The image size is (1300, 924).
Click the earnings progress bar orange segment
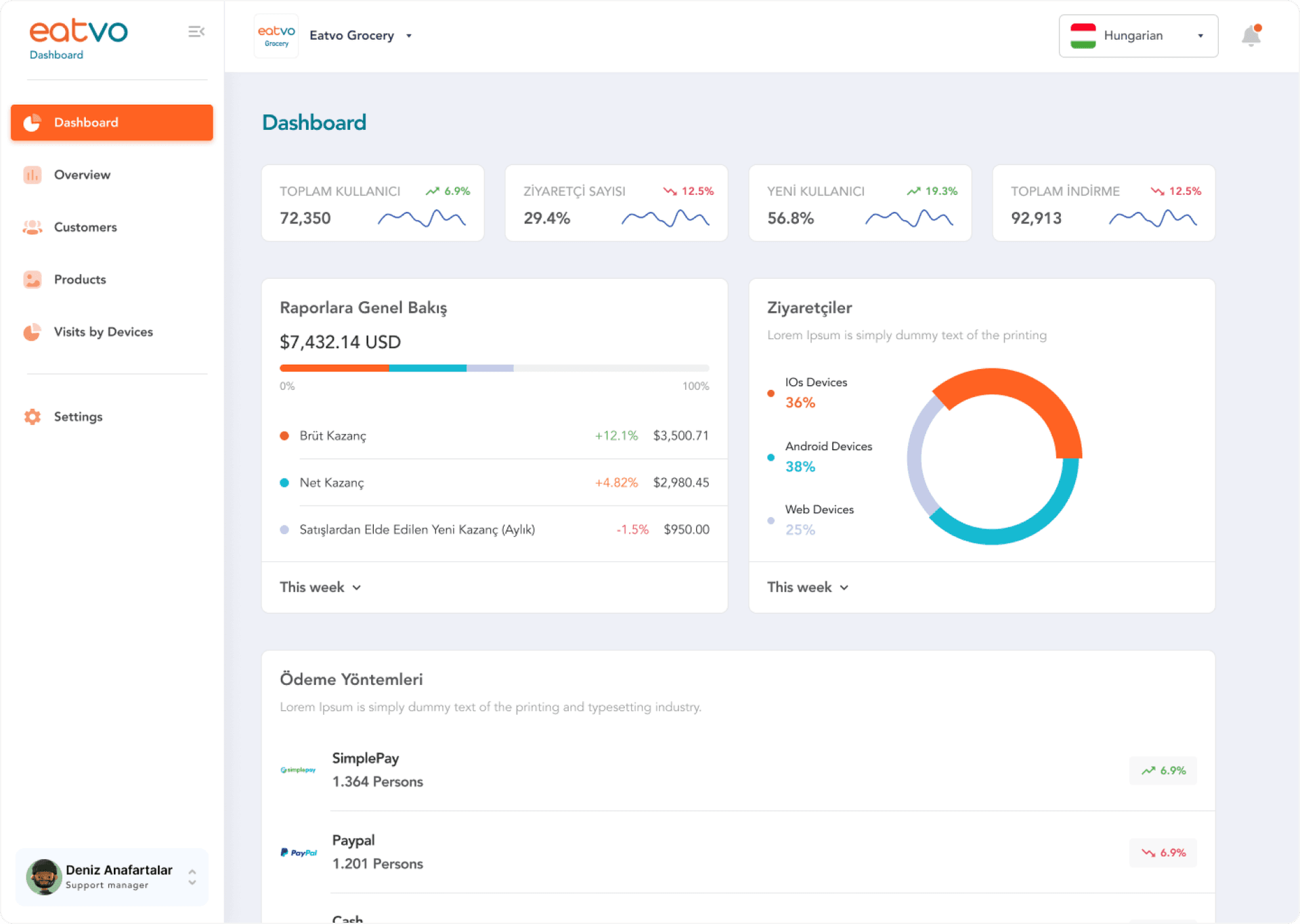(334, 368)
